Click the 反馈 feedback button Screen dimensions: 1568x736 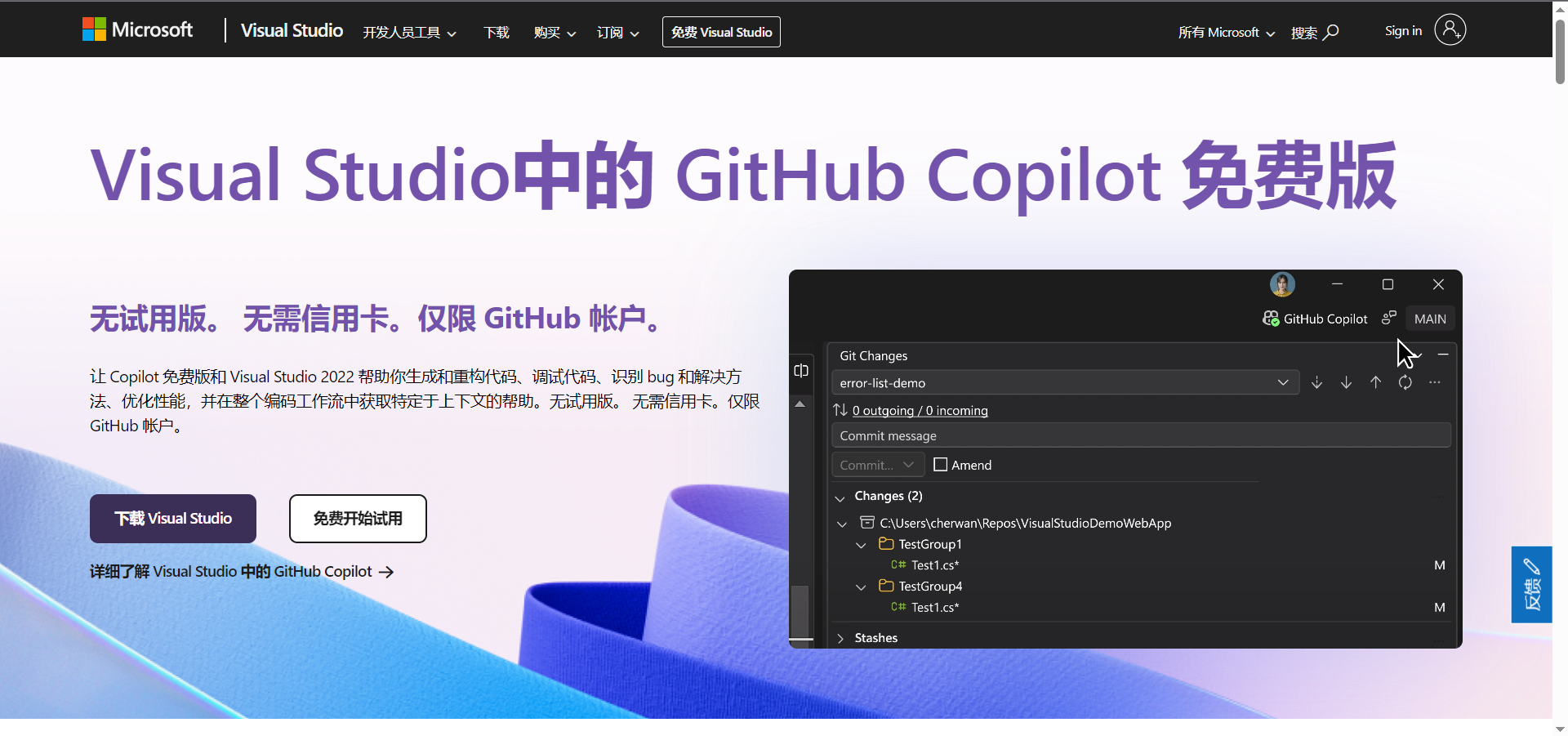pyautogui.click(x=1531, y=585)
